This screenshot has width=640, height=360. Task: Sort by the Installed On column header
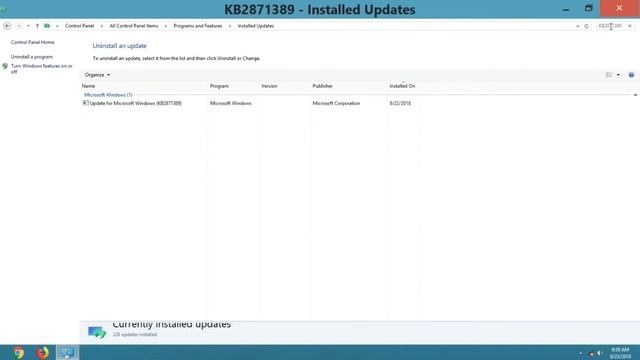[x=402, y=86]
